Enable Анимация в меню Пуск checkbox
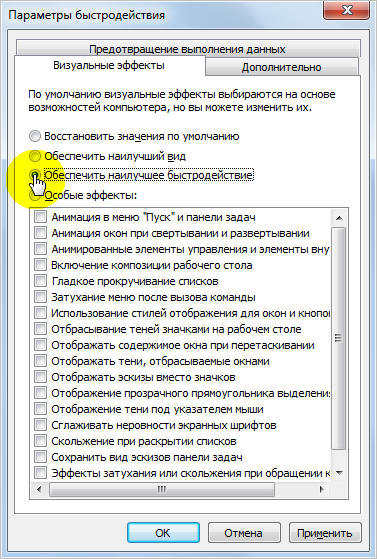Image resolution: width=377 pixels, height=559 pixels. pyautogui.click(x=40, y=217)
